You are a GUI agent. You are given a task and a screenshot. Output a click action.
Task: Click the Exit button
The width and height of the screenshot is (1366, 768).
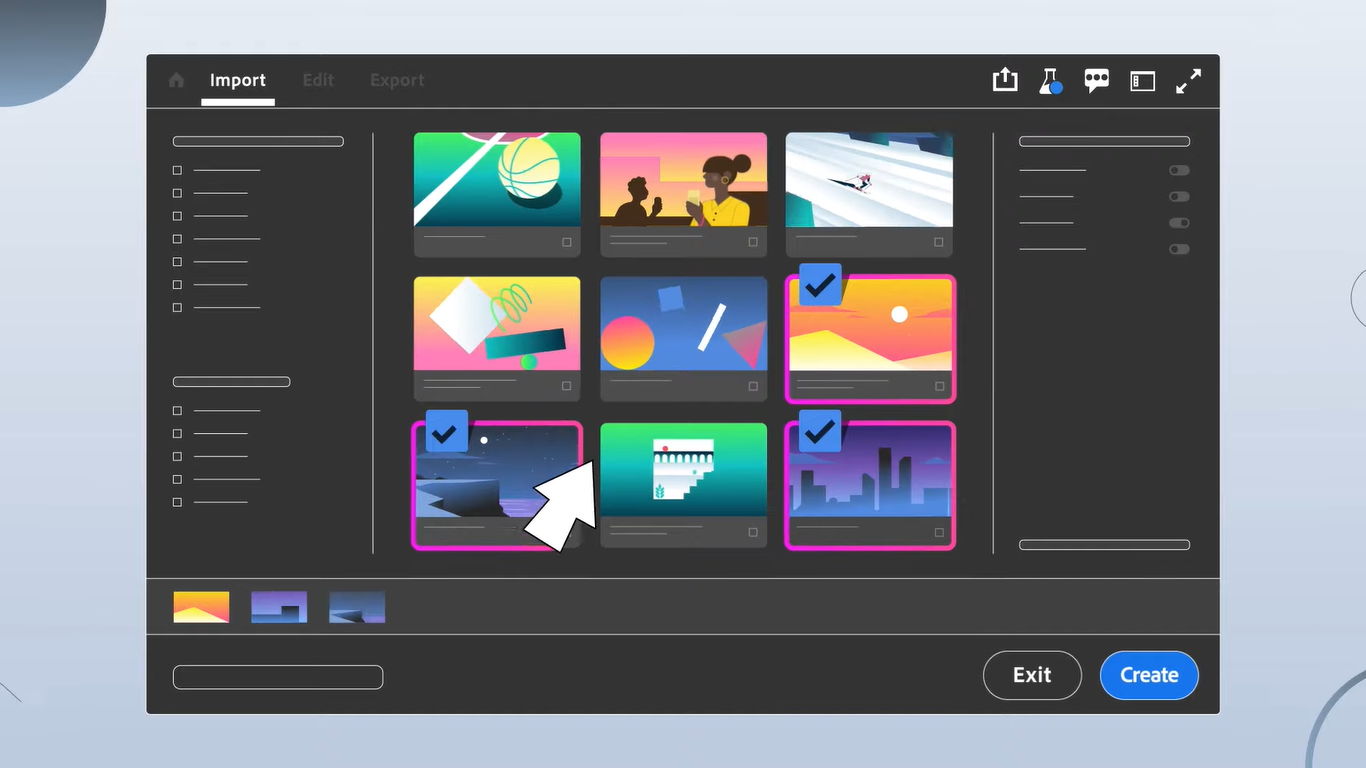(1032, 675)
